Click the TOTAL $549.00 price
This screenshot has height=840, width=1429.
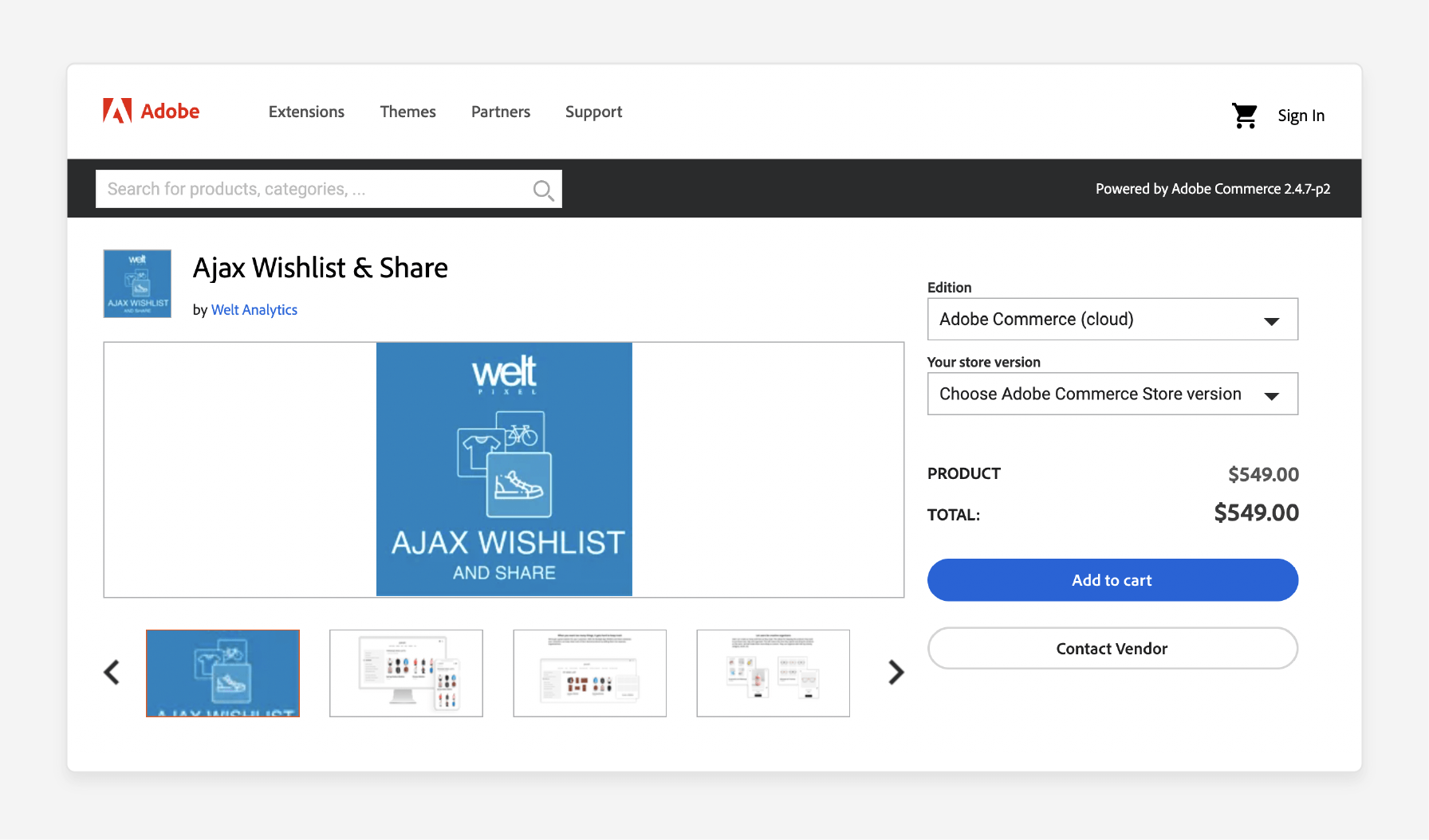(x=1256, y=512)
